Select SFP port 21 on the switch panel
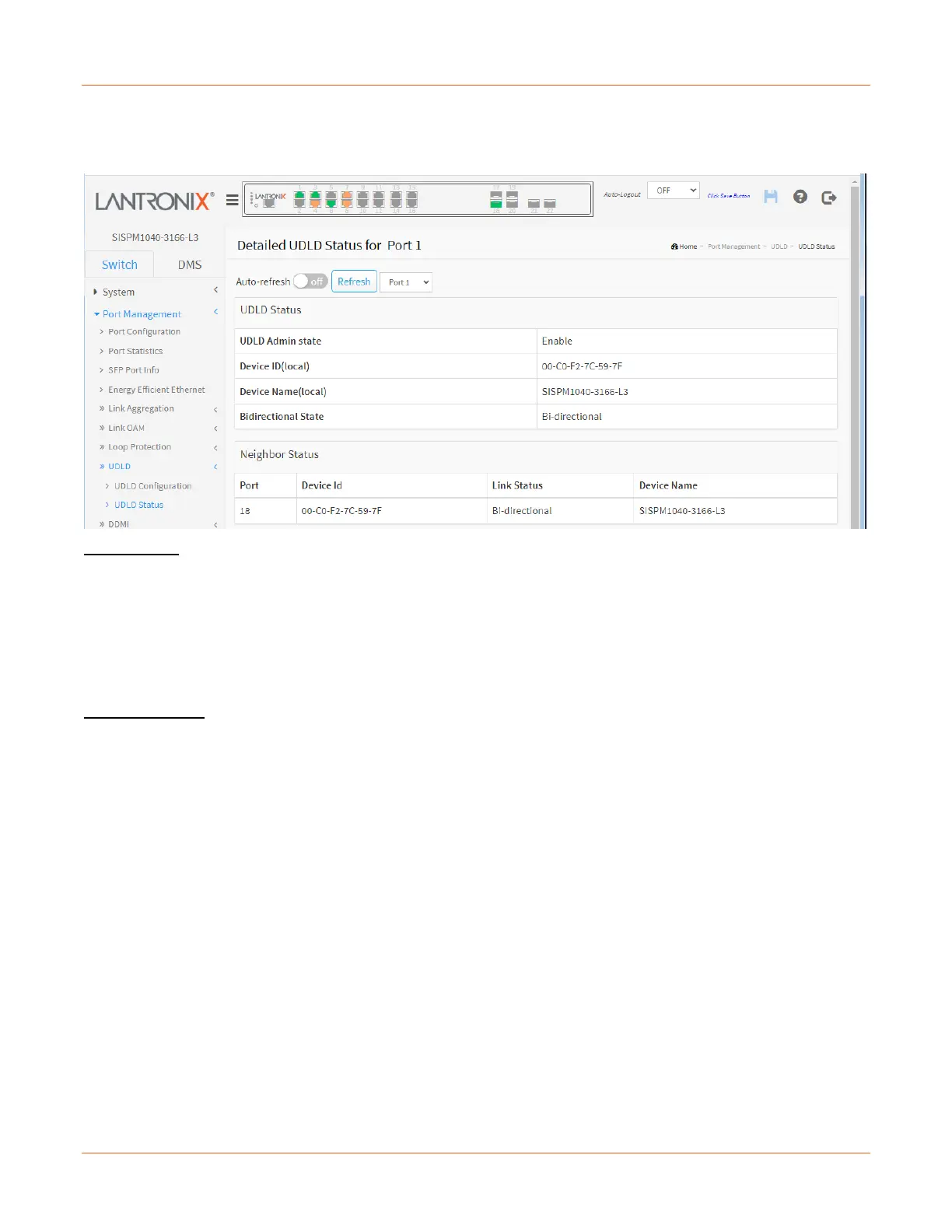 [x=534, y=203]
